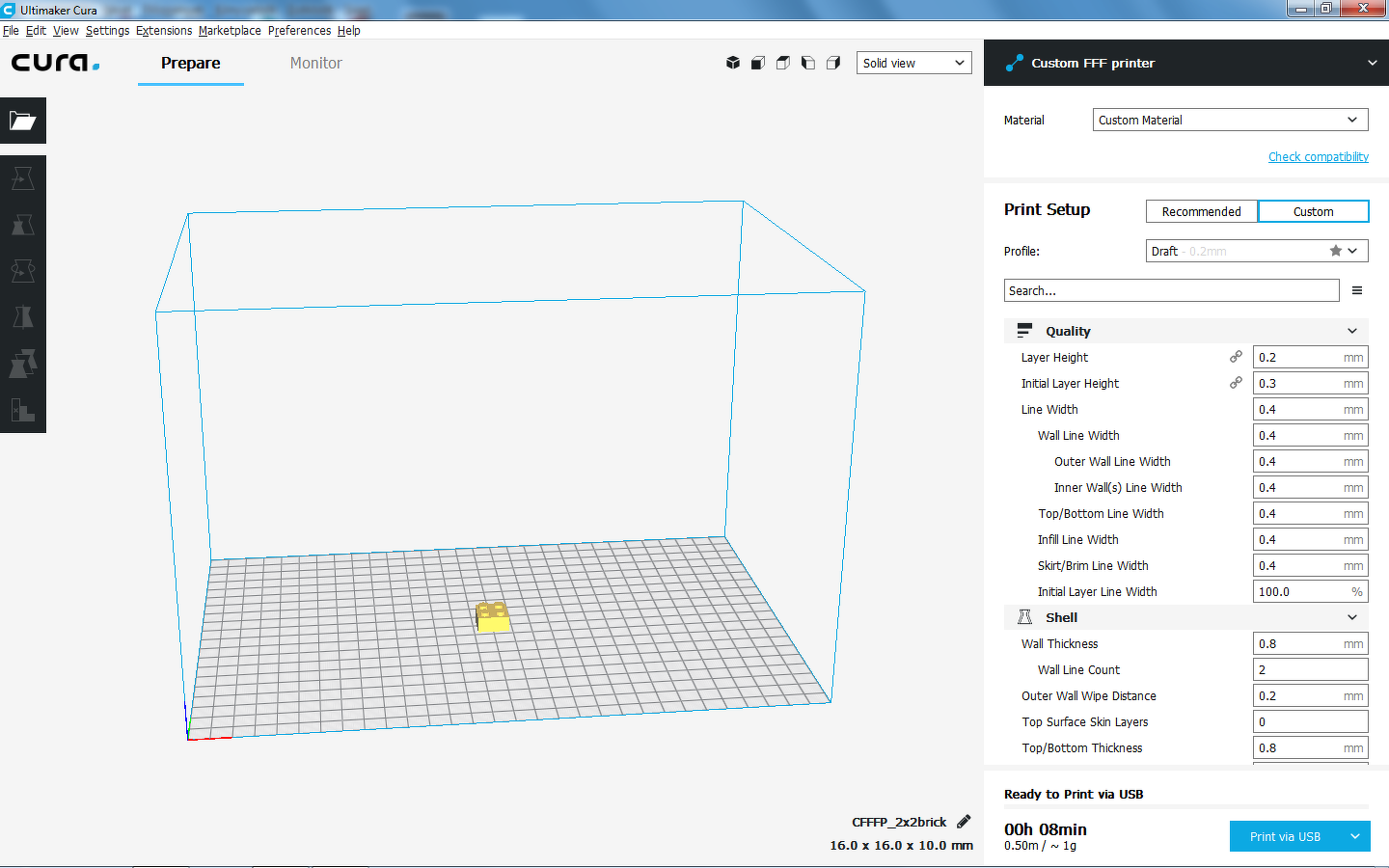Follow the Check compatibility link
This screenshot has width=1389, height=868.
(1319, 156)
